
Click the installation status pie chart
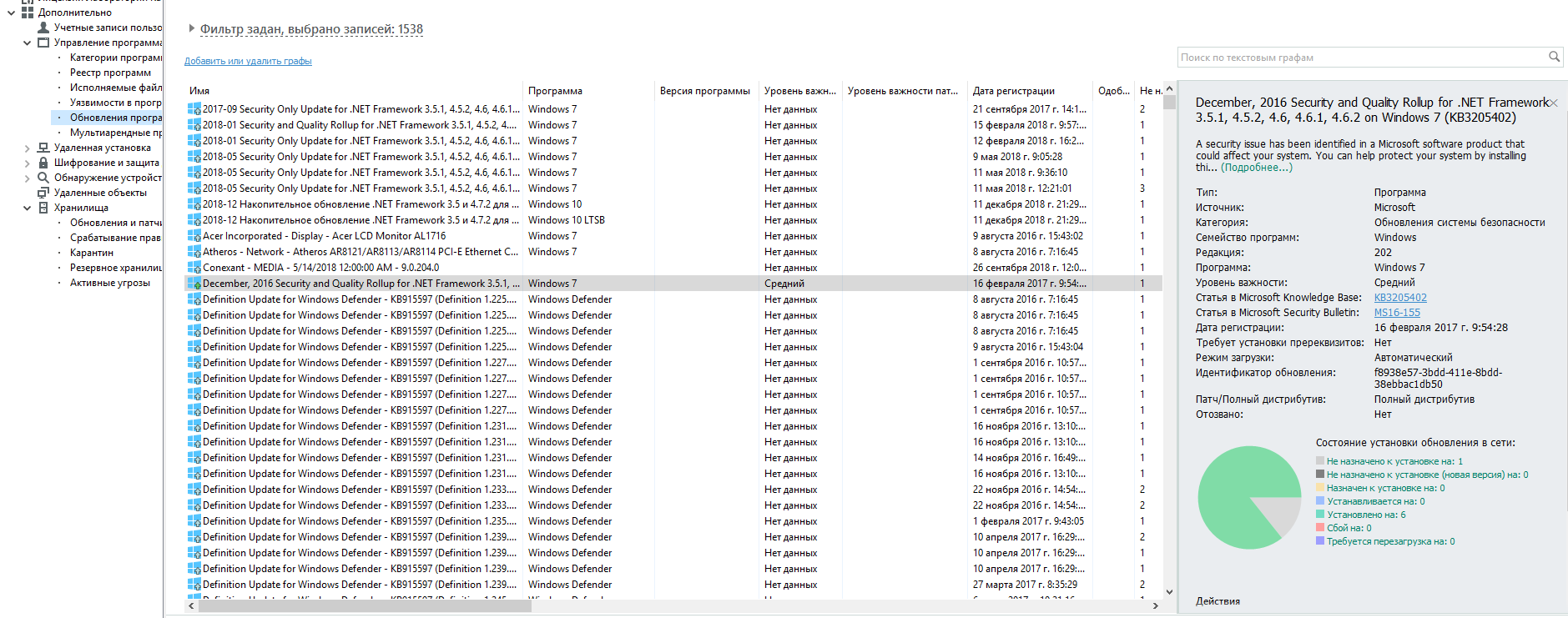(1249, 498)
